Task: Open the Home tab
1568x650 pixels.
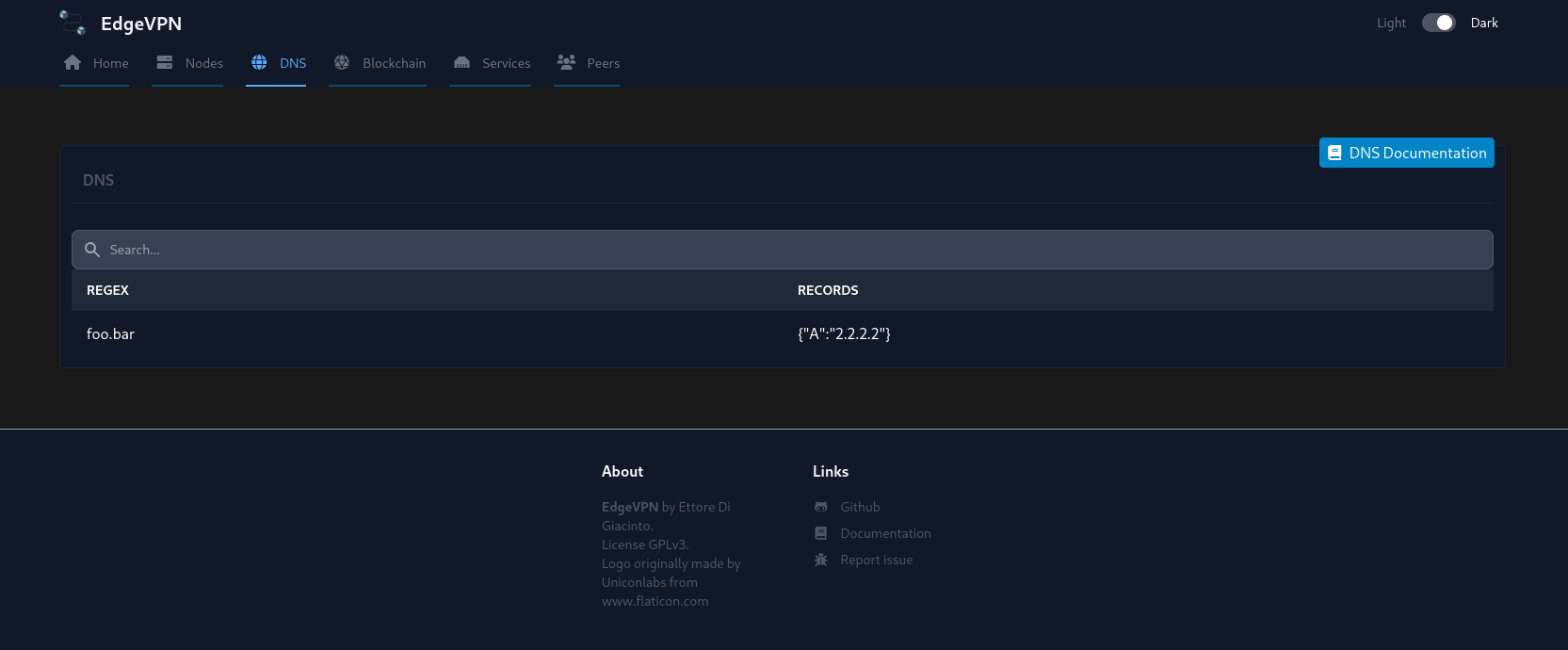Action: coord(95,63)
